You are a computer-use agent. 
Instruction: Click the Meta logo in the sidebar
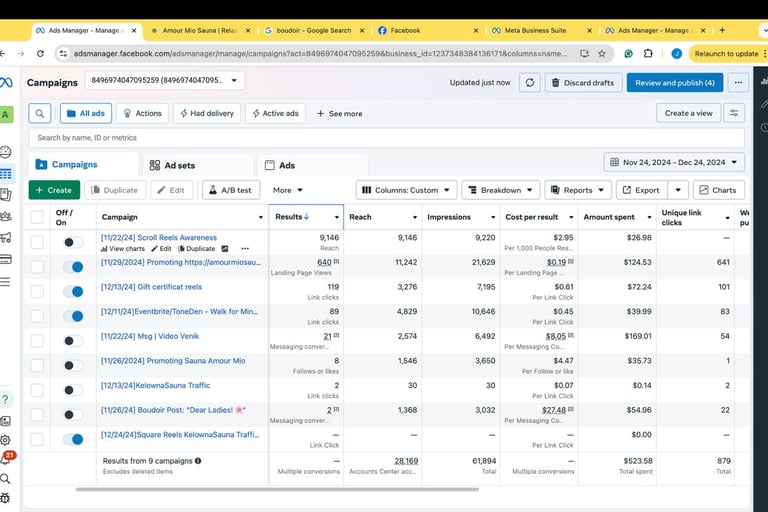[6, 82]
